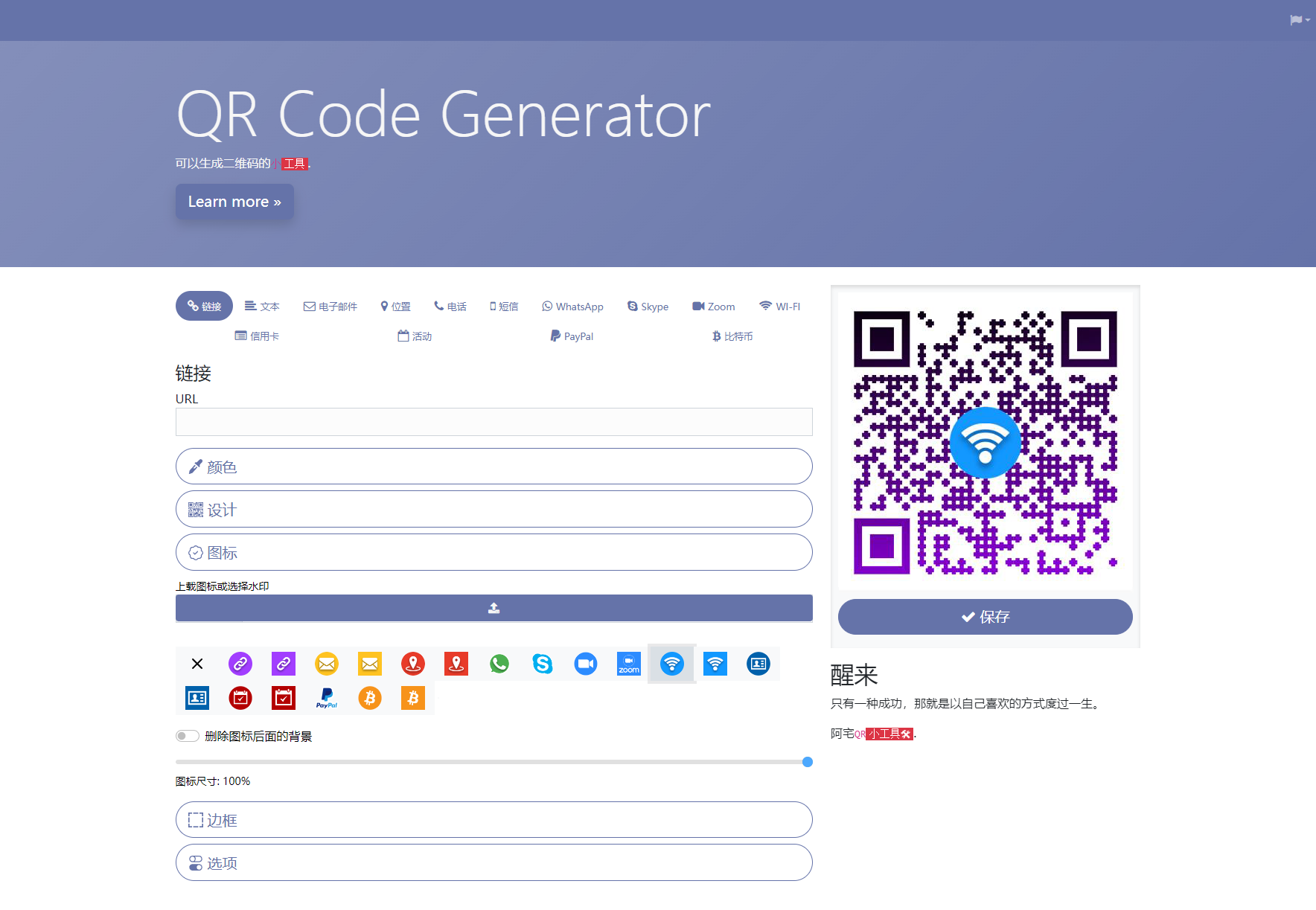This screenshot has width=1316, height=910.
Task: Select the round yellow email watermark icon
Action: click(x=327, y=664)
